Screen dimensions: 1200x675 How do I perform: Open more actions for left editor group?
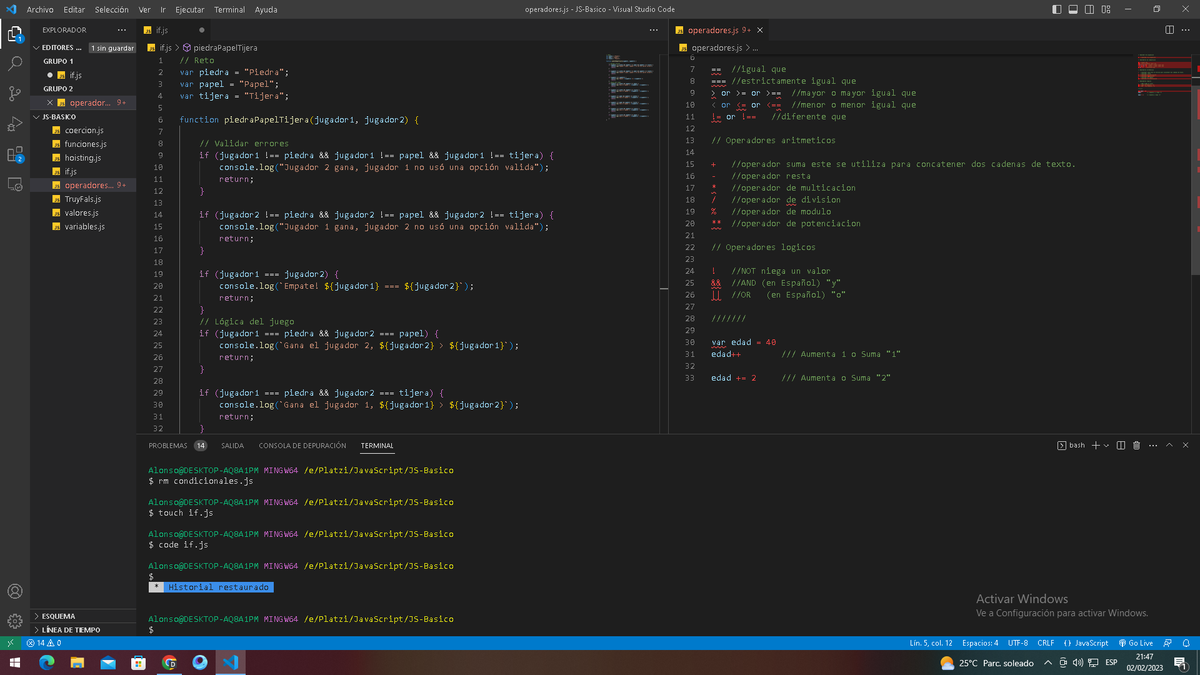pos(654,30)
